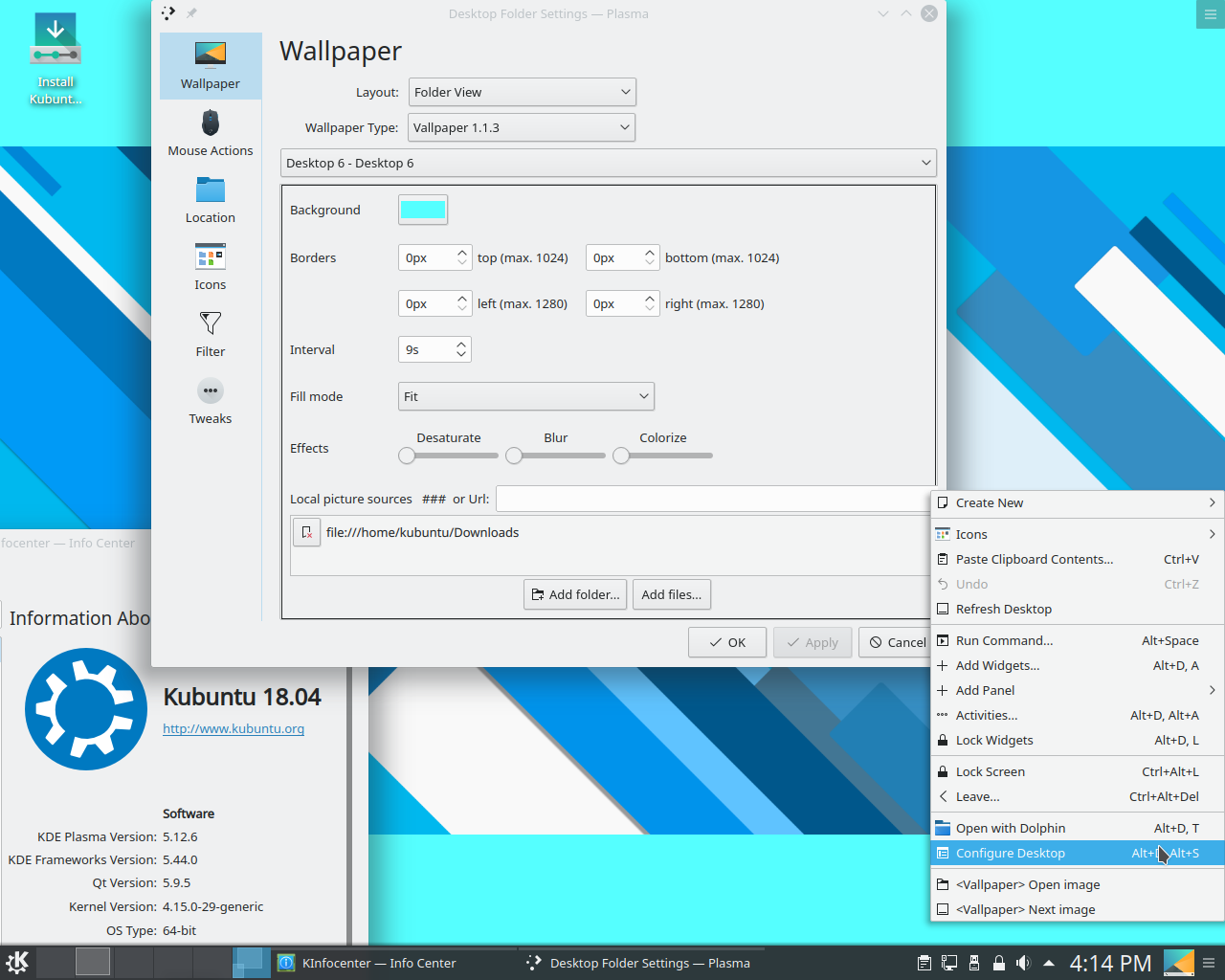Open the Tweaks settings page

pyautogui.click(x=211, y=401)
